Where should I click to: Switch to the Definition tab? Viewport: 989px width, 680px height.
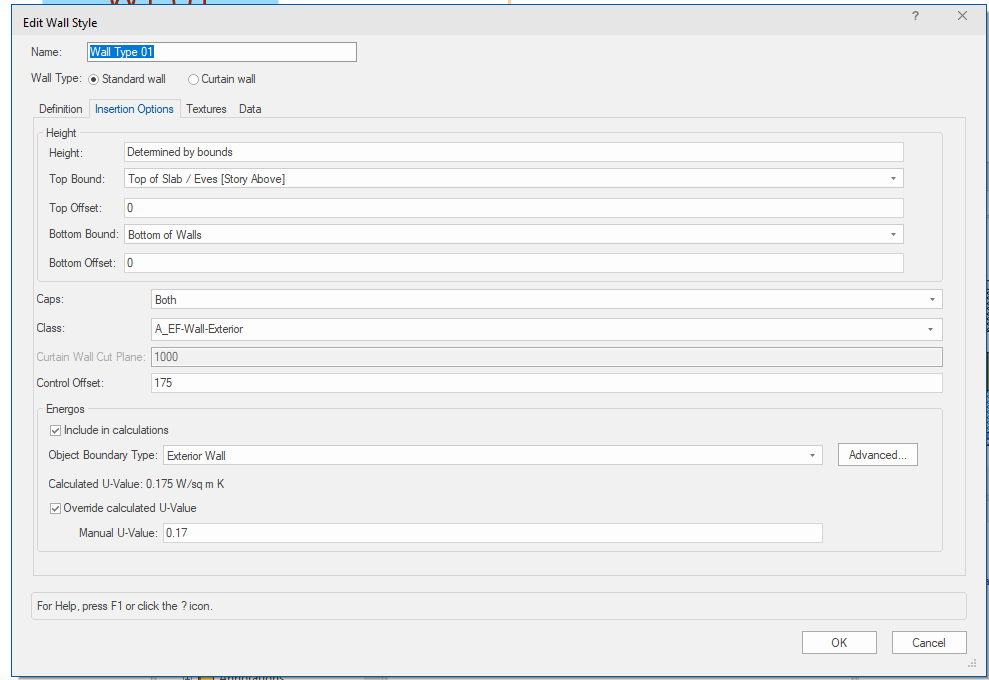[x=60, y=109]
